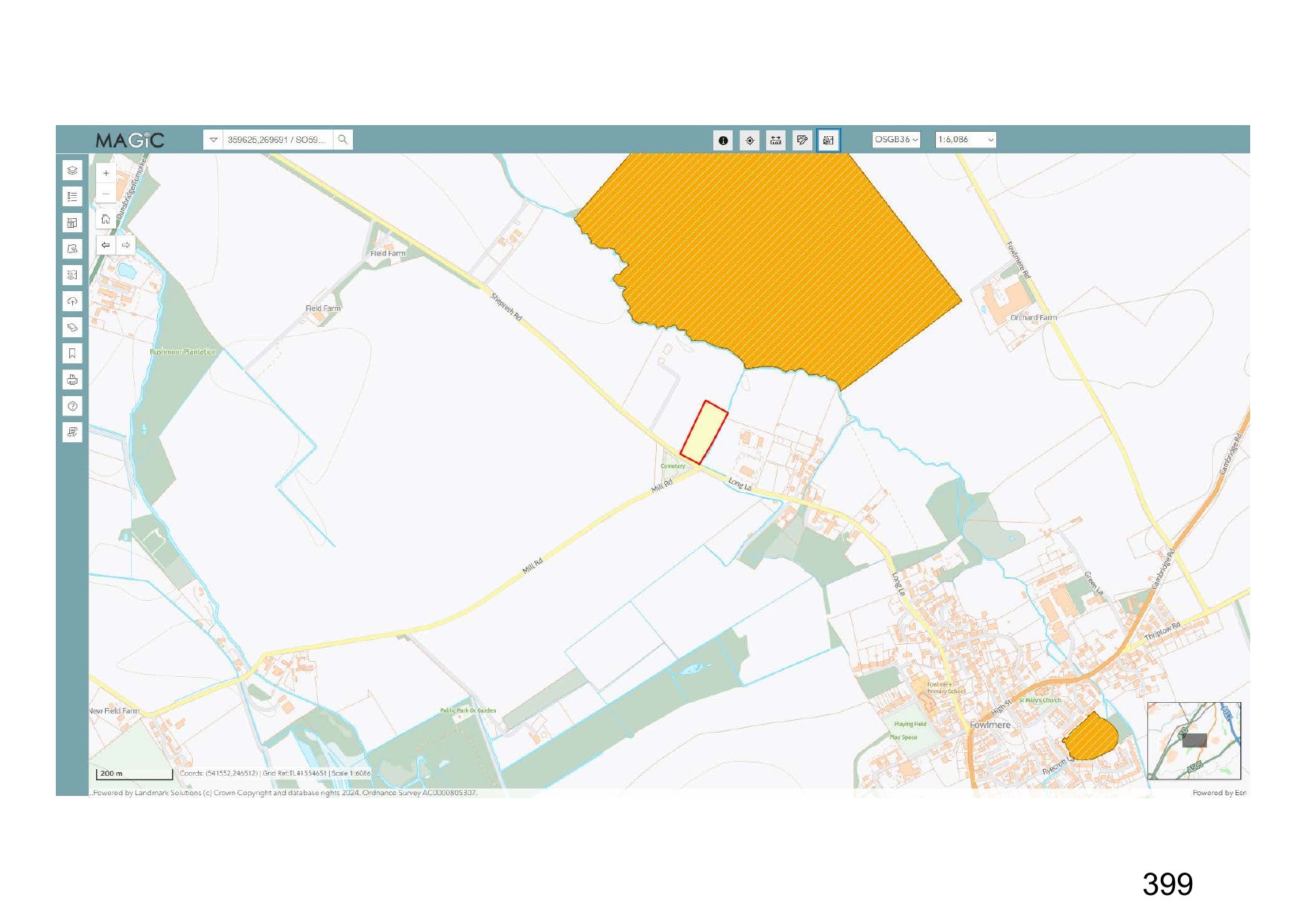
Task: Zoom in with the plus button
Action: click(106, 173)
